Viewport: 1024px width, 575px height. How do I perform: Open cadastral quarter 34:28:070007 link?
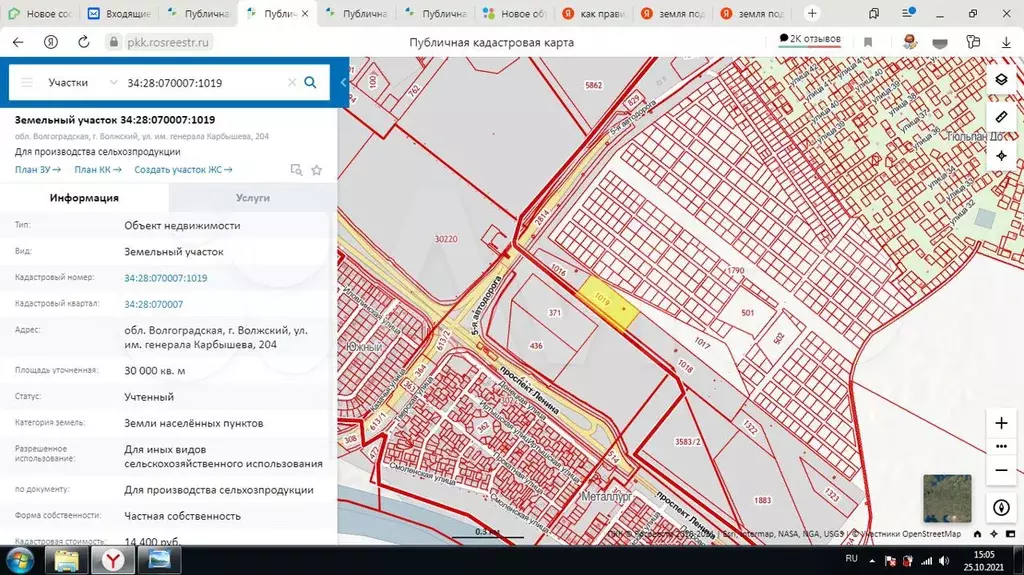click(153, 304)
